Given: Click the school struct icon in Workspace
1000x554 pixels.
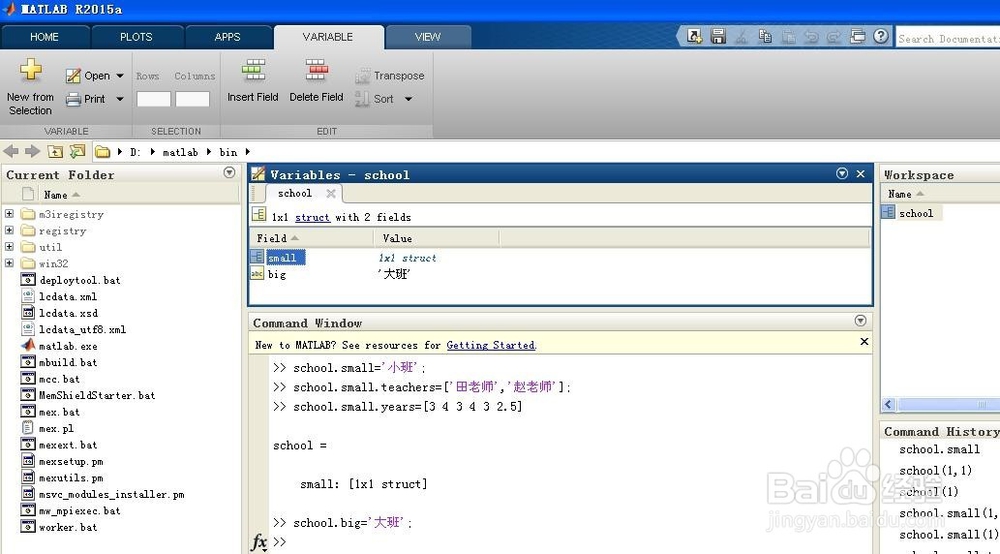Looking at the screenshot, I should 888,212.
